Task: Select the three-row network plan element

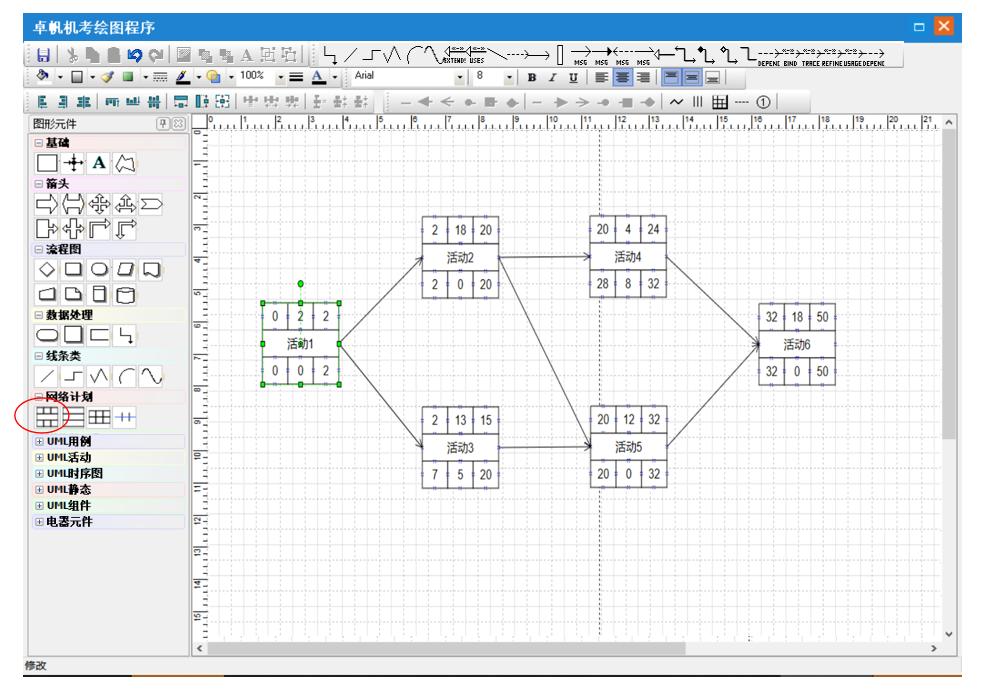Action: [x=73, y=417]
